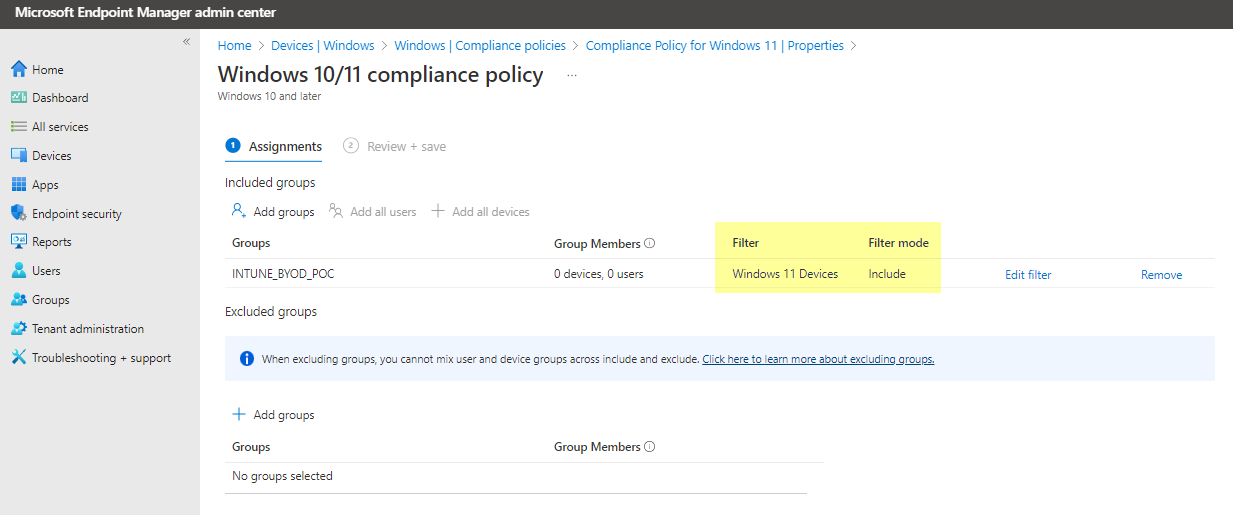Open Users in the left navigation
1233x515 pixels.
[x=46, y=271]
